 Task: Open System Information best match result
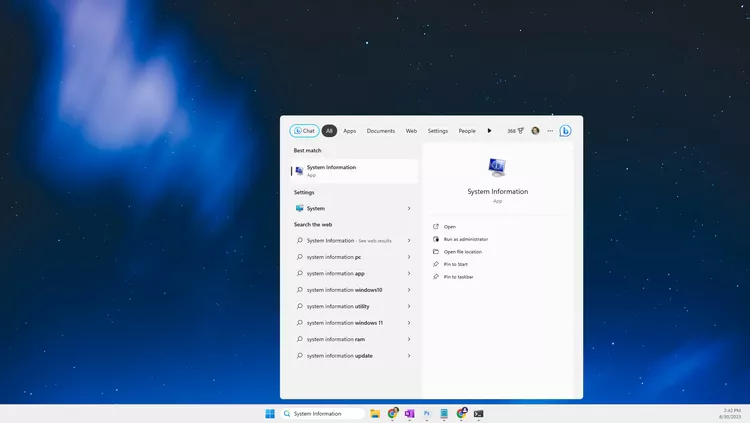[x=354, y=171]
